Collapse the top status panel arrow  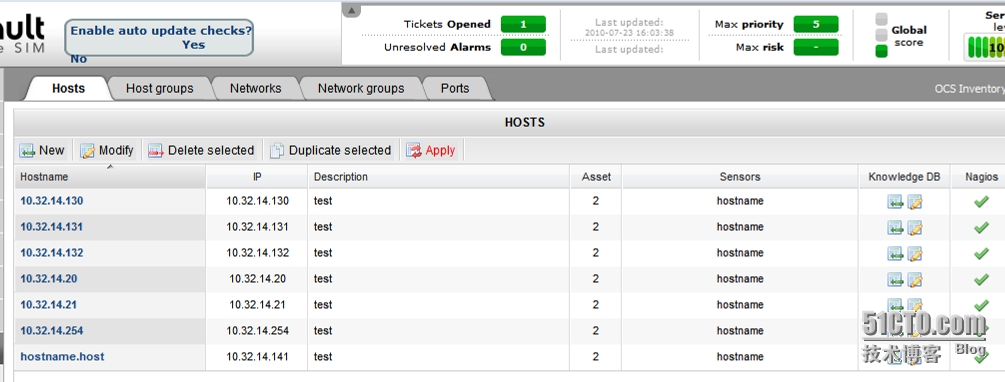pyautogui.click(x=352, y=11)
